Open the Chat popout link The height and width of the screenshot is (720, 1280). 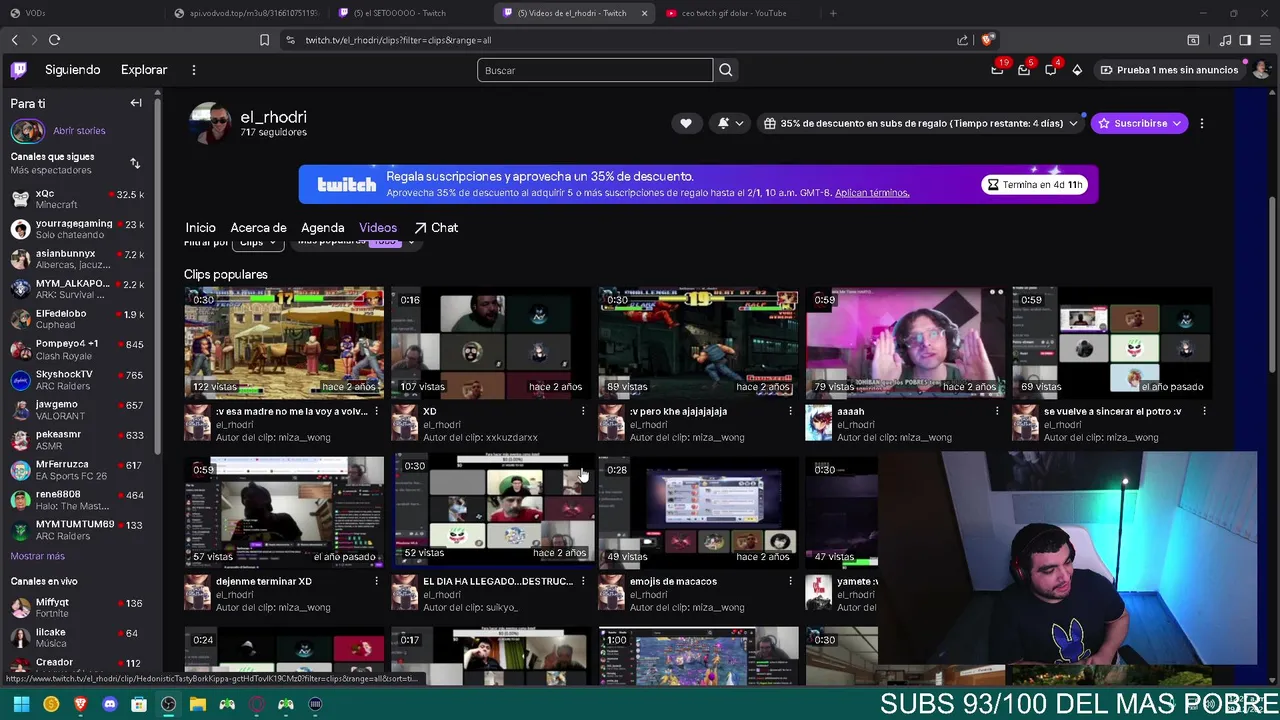[x=436, y=228]
